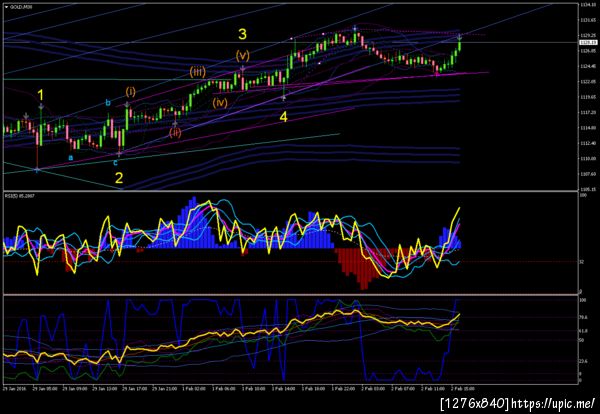
Task: Click the 29 Jan 09:00 time axis label
Action: click(x=74, y=388)
